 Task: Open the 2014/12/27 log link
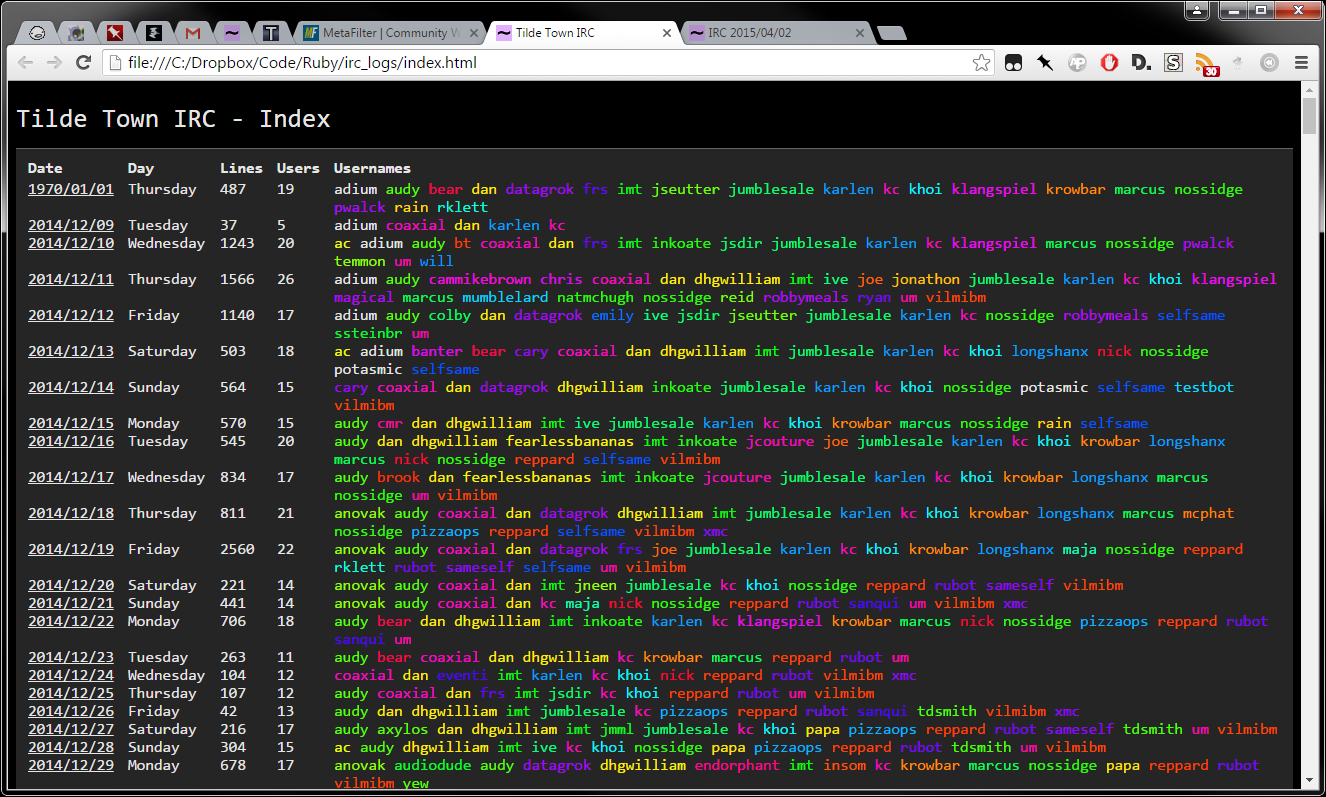(x=71, y=729)
